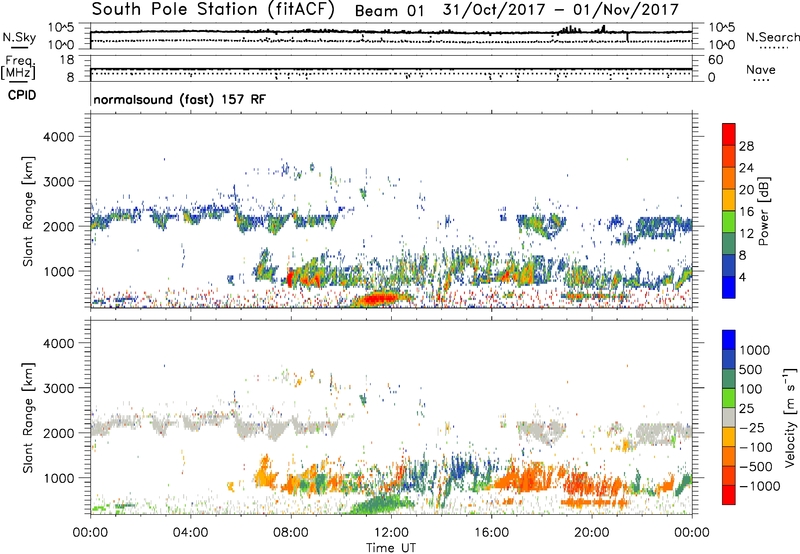Image resolution: width=800 pixels, height=554 pixels.
Task: Click the -1000 label on Velocity color bar
Action: tap(759, 486)
